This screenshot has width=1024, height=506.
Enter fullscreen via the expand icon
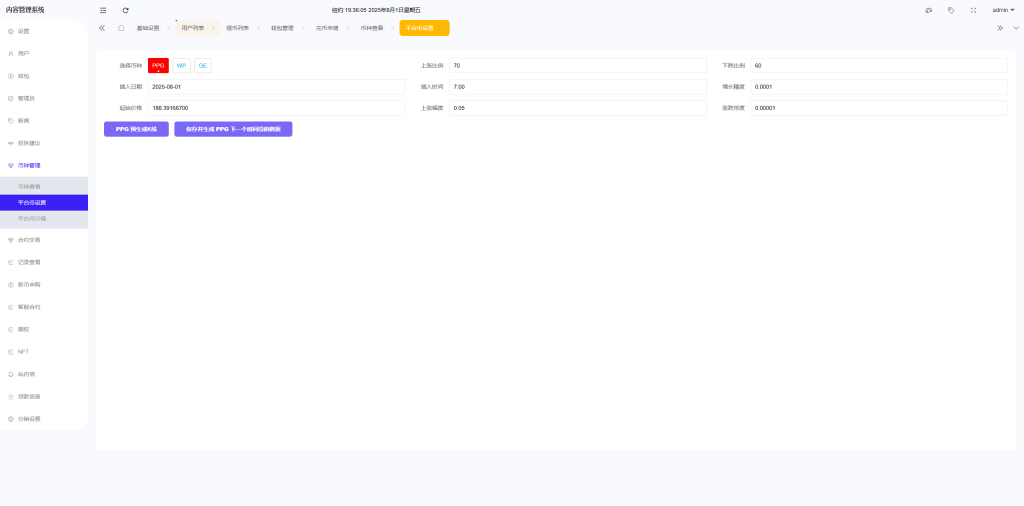pos(973,10)
